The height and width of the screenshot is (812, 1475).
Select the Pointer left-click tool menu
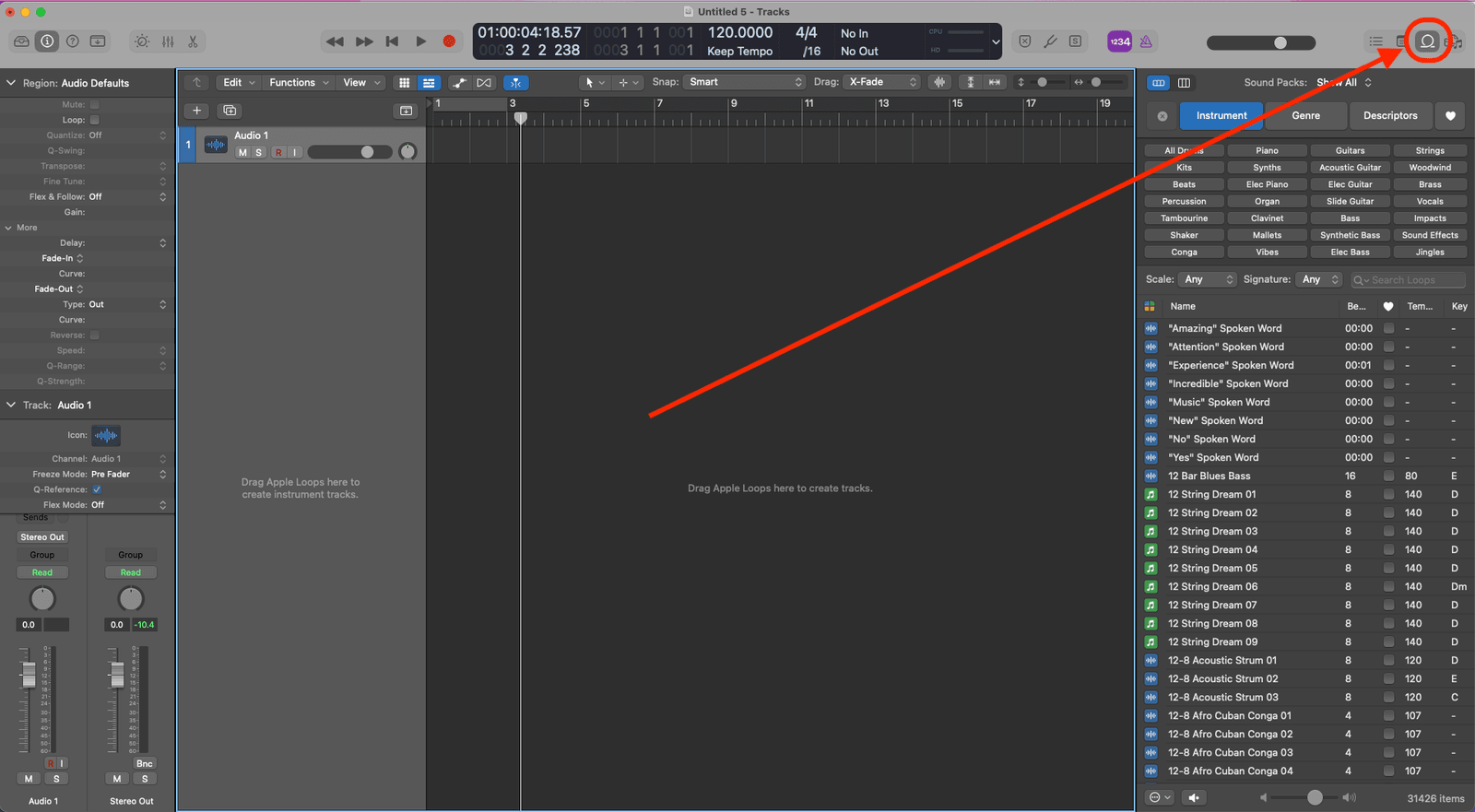point(594,83)
